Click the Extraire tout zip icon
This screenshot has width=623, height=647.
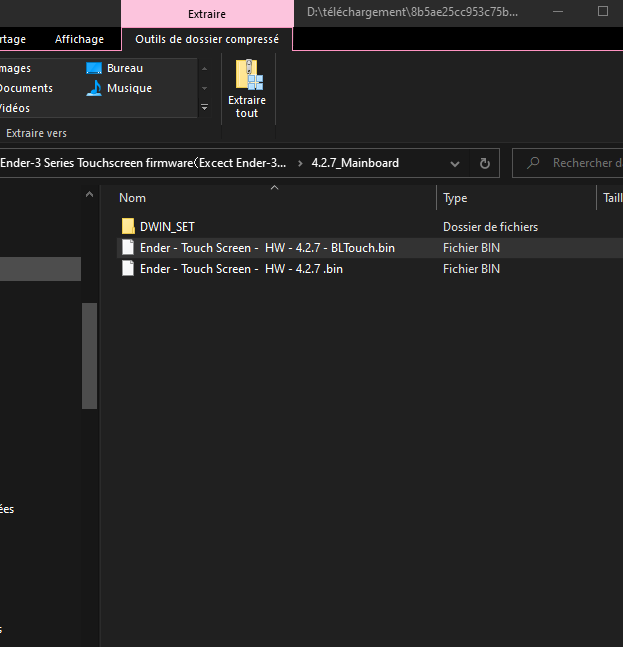249,75
